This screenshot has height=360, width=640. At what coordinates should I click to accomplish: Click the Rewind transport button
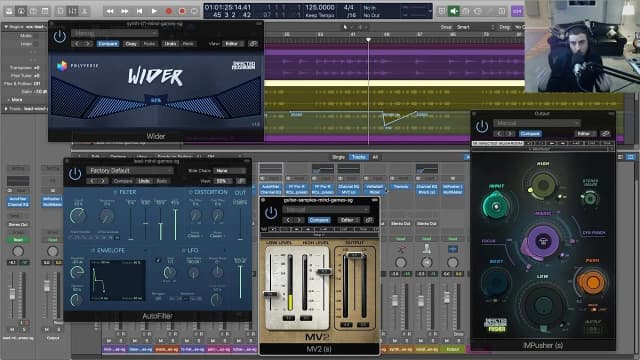(110, 11)
